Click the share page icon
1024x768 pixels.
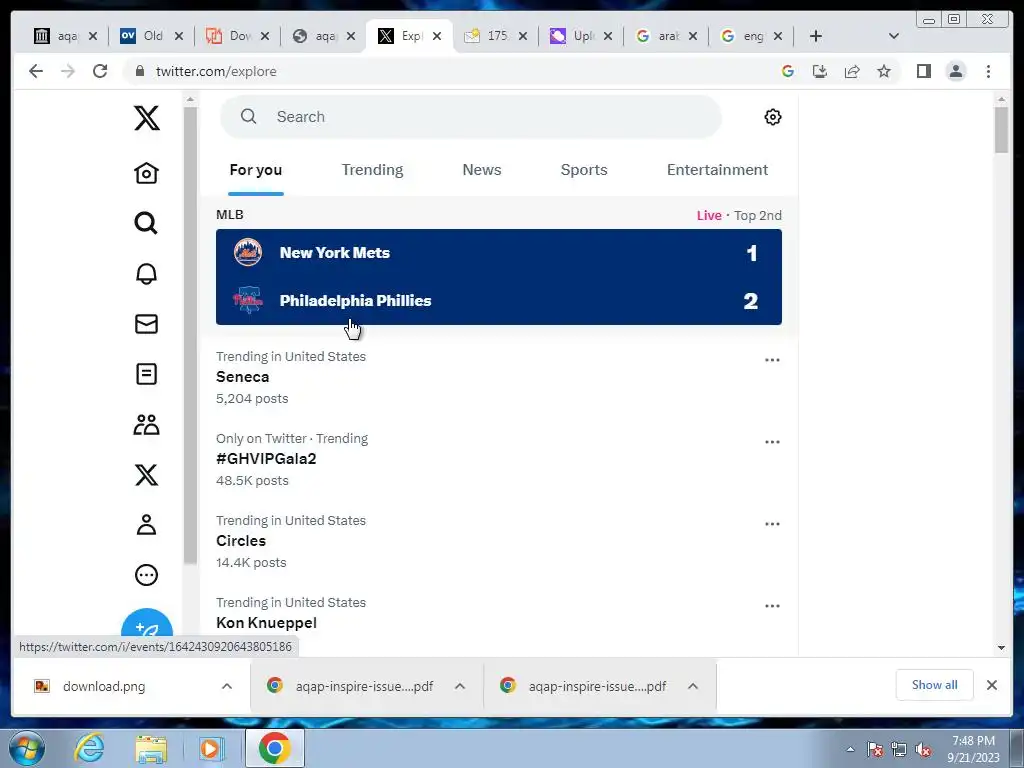[x=852, y=71]
